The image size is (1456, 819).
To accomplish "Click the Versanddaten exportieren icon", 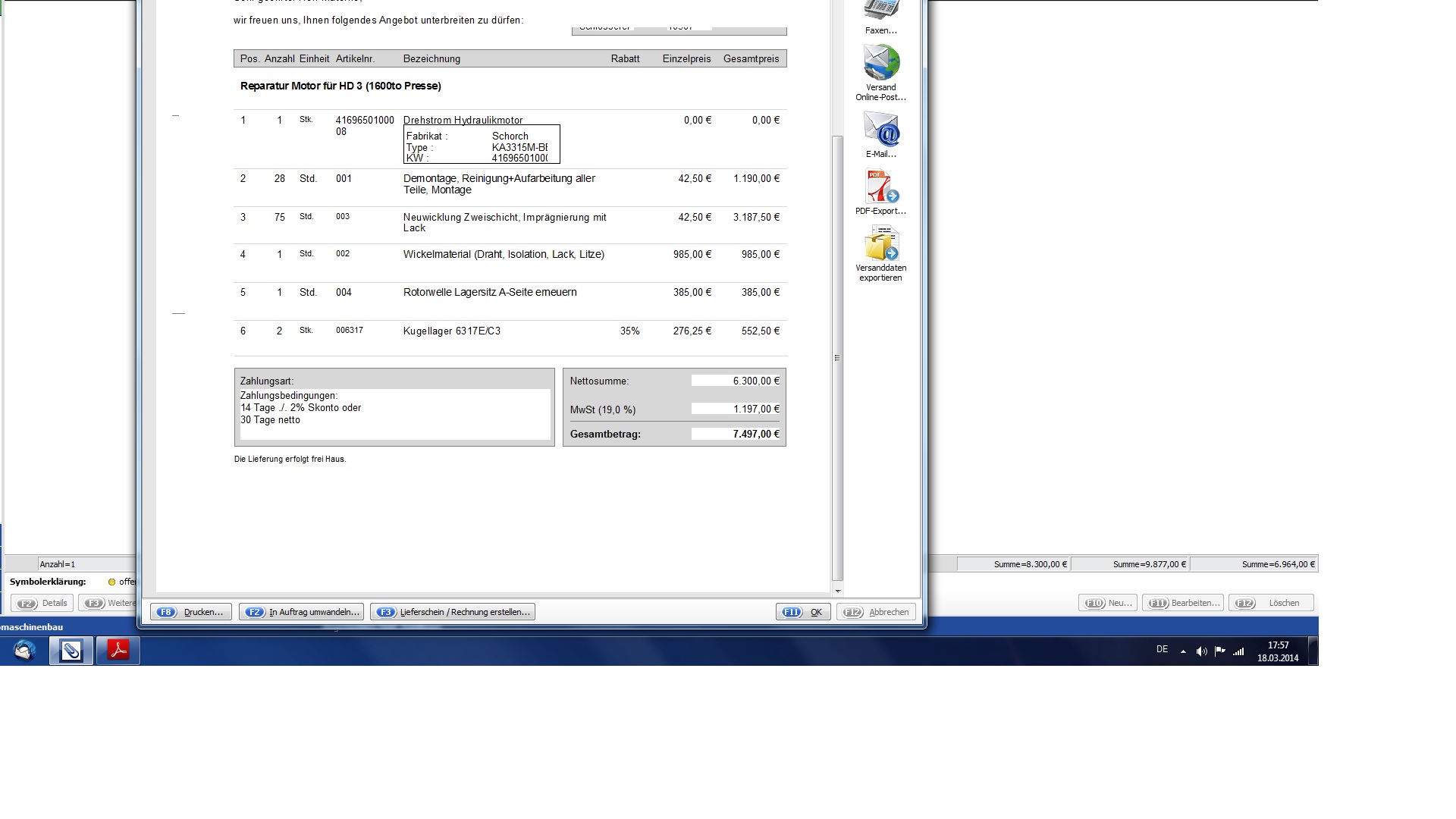I will point(881,243).
